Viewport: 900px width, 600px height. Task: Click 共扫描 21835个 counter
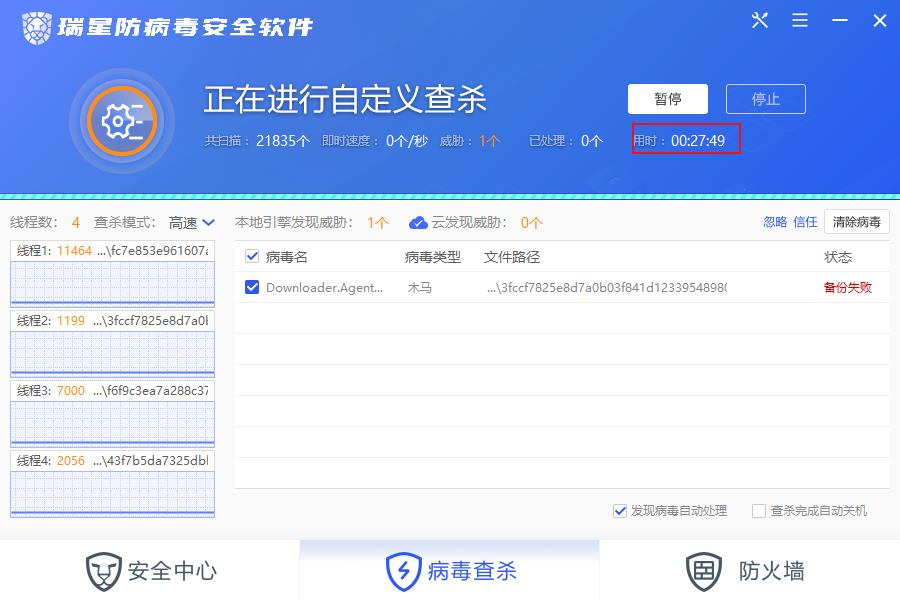pyautogui.click(x=257, y=141)
